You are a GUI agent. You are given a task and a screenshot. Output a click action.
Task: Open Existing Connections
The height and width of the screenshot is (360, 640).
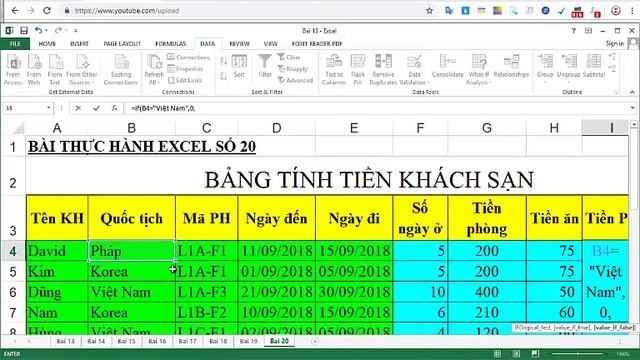[x=121, y=70]
